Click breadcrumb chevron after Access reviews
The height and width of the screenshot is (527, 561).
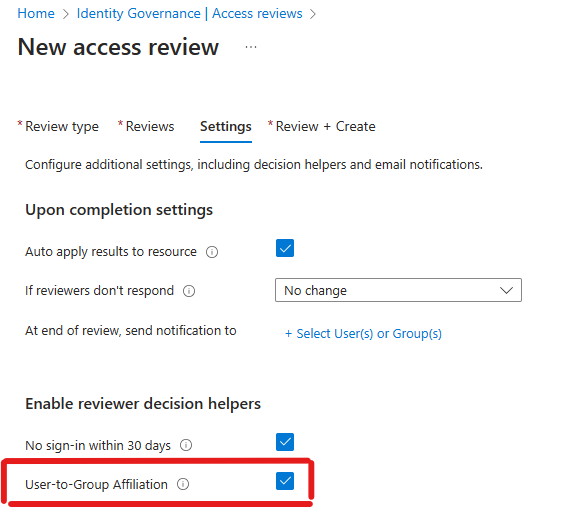[x=313, y=14]
